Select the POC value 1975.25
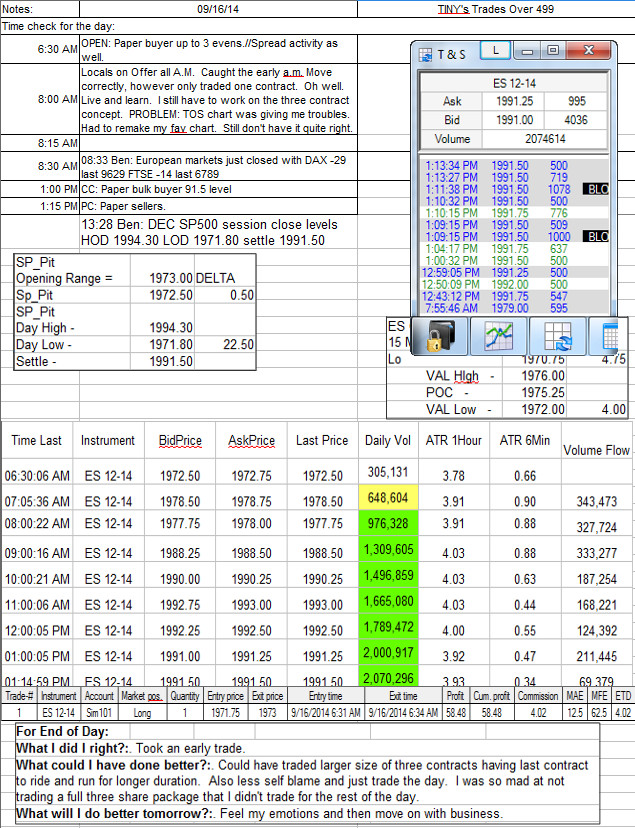The image size is (635, 828). pos(534,392)
